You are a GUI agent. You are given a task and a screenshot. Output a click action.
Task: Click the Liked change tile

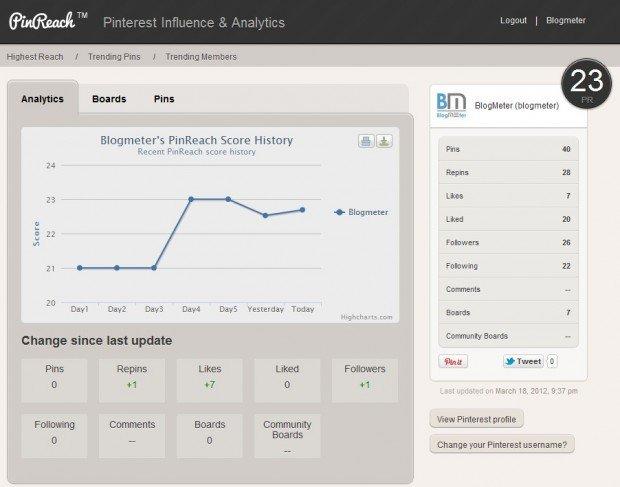point(287,381)
